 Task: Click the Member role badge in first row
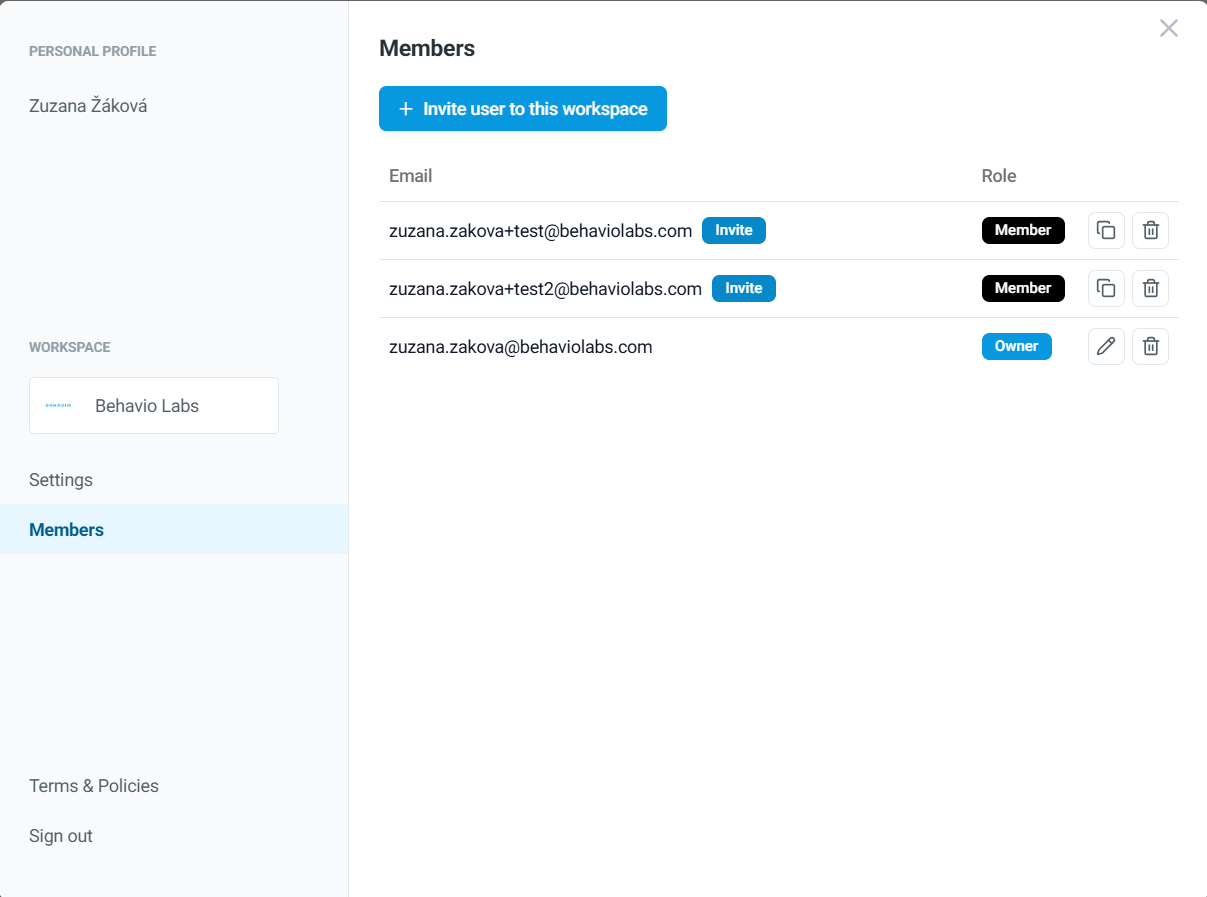click(x=1022, y=231)
